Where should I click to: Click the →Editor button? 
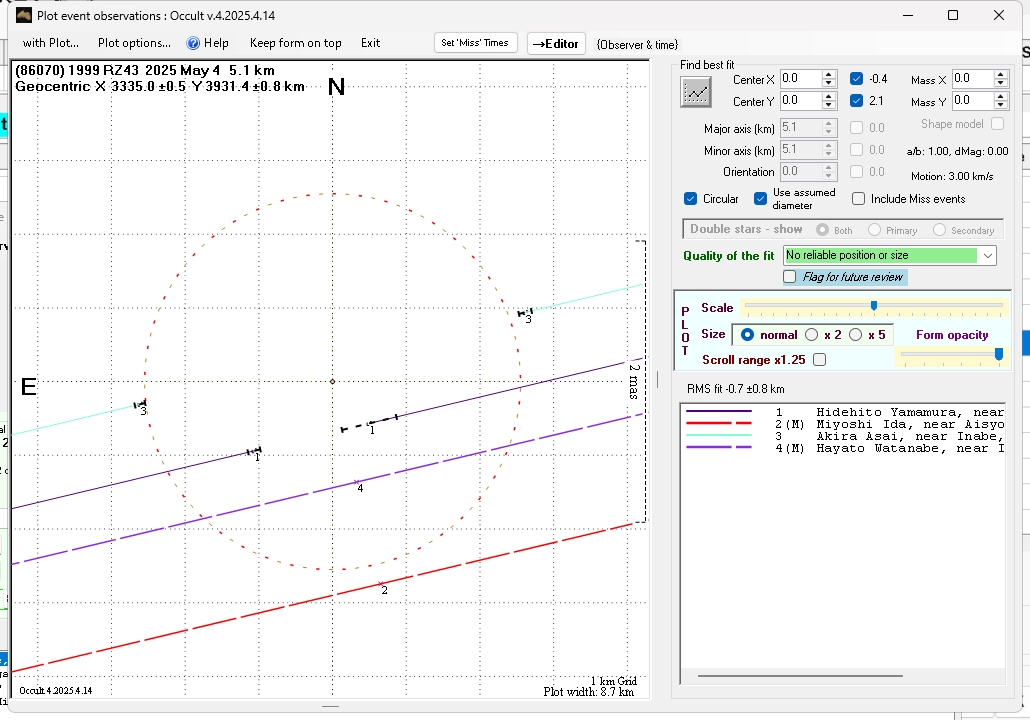click(555, 43)
